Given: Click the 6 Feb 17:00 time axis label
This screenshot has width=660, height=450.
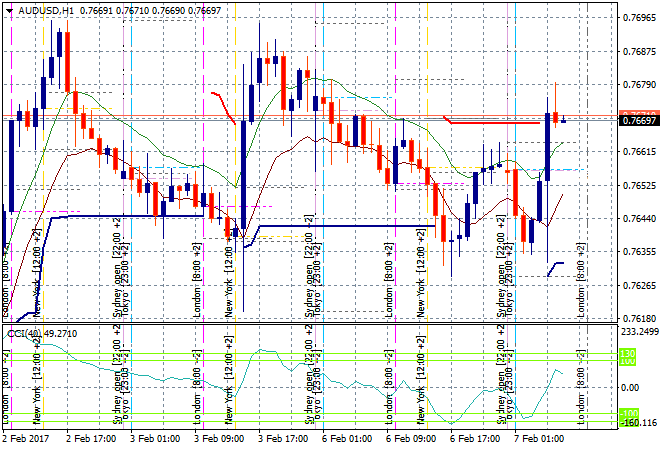Looking at the screenshot, I should (475, 438).
